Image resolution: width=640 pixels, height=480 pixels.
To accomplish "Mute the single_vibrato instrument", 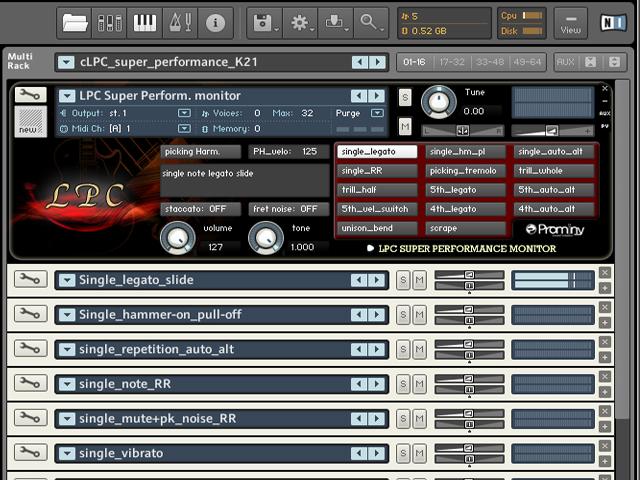I will click(420, 453).
